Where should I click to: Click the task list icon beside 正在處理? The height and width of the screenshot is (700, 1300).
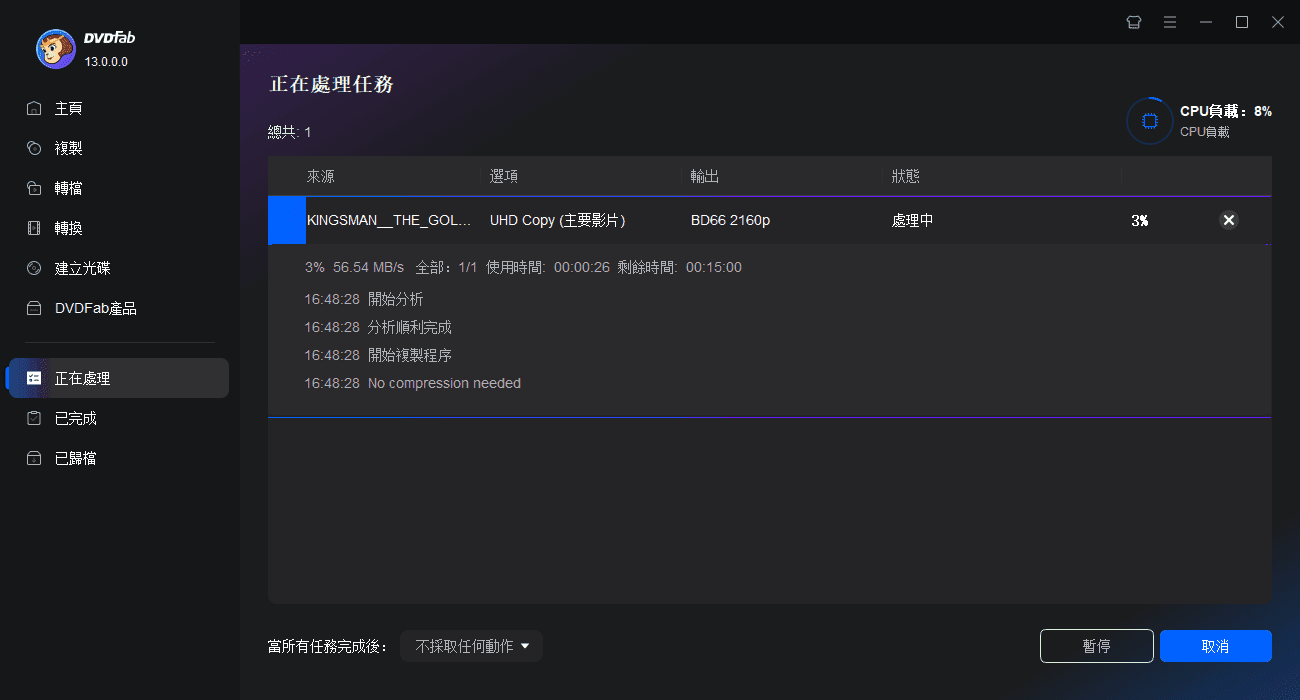(34, 378)
